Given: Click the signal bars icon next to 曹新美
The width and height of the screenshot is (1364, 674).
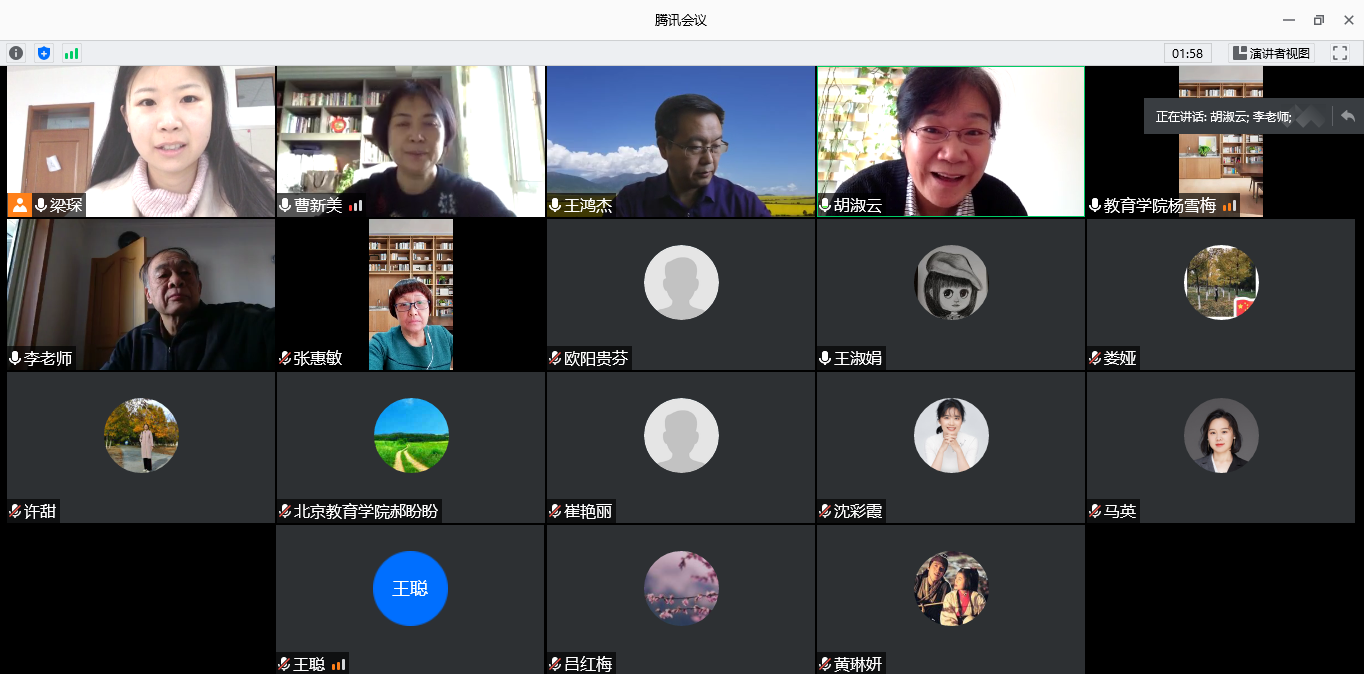Looking at the screenshot, I should tap(355, 206).
